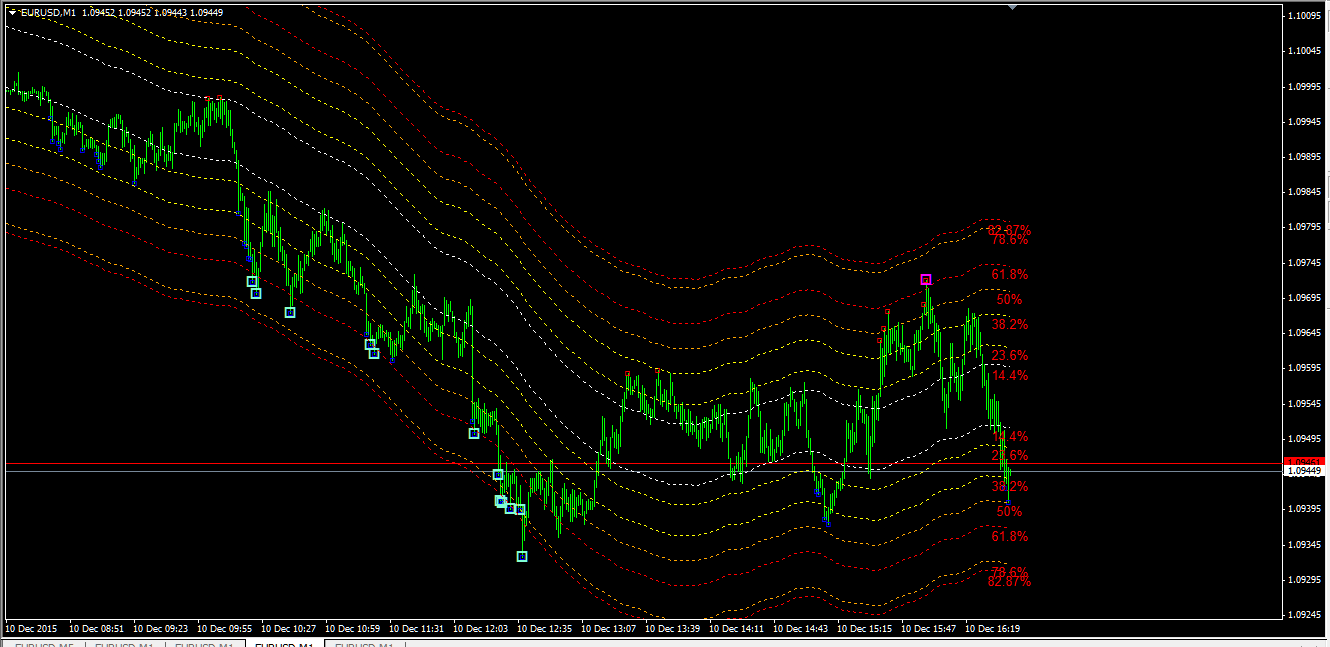1330x647 pixels.
Task: Click the 1.09795 price on the axis
Action: [1306, 226]
